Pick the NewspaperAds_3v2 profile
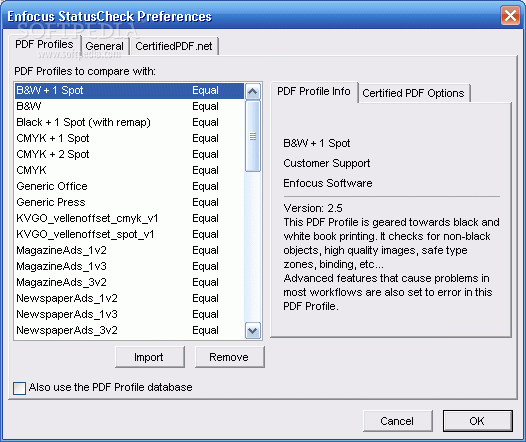 129,330
